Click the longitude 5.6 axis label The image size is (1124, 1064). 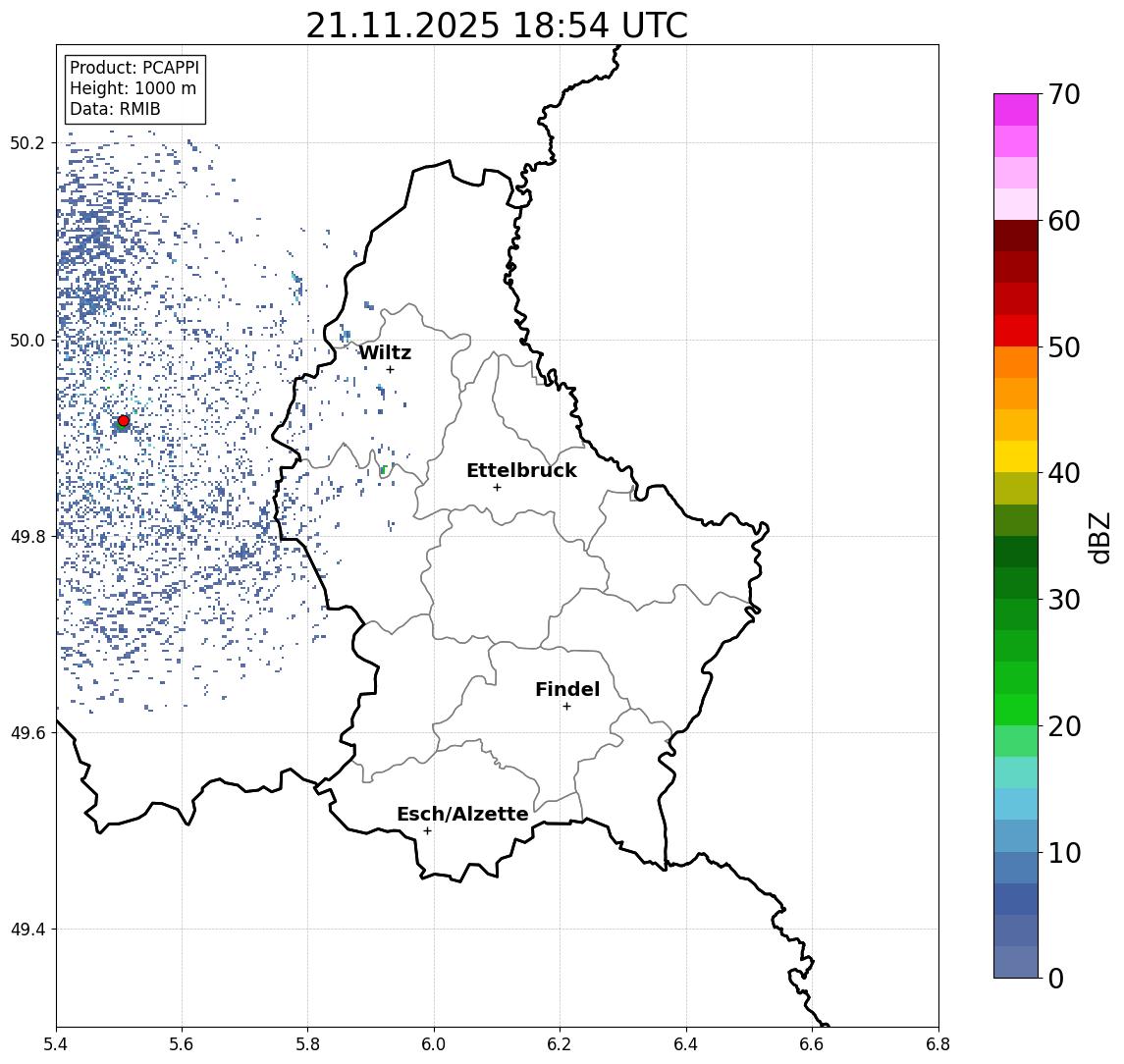tap(182, 1044)
